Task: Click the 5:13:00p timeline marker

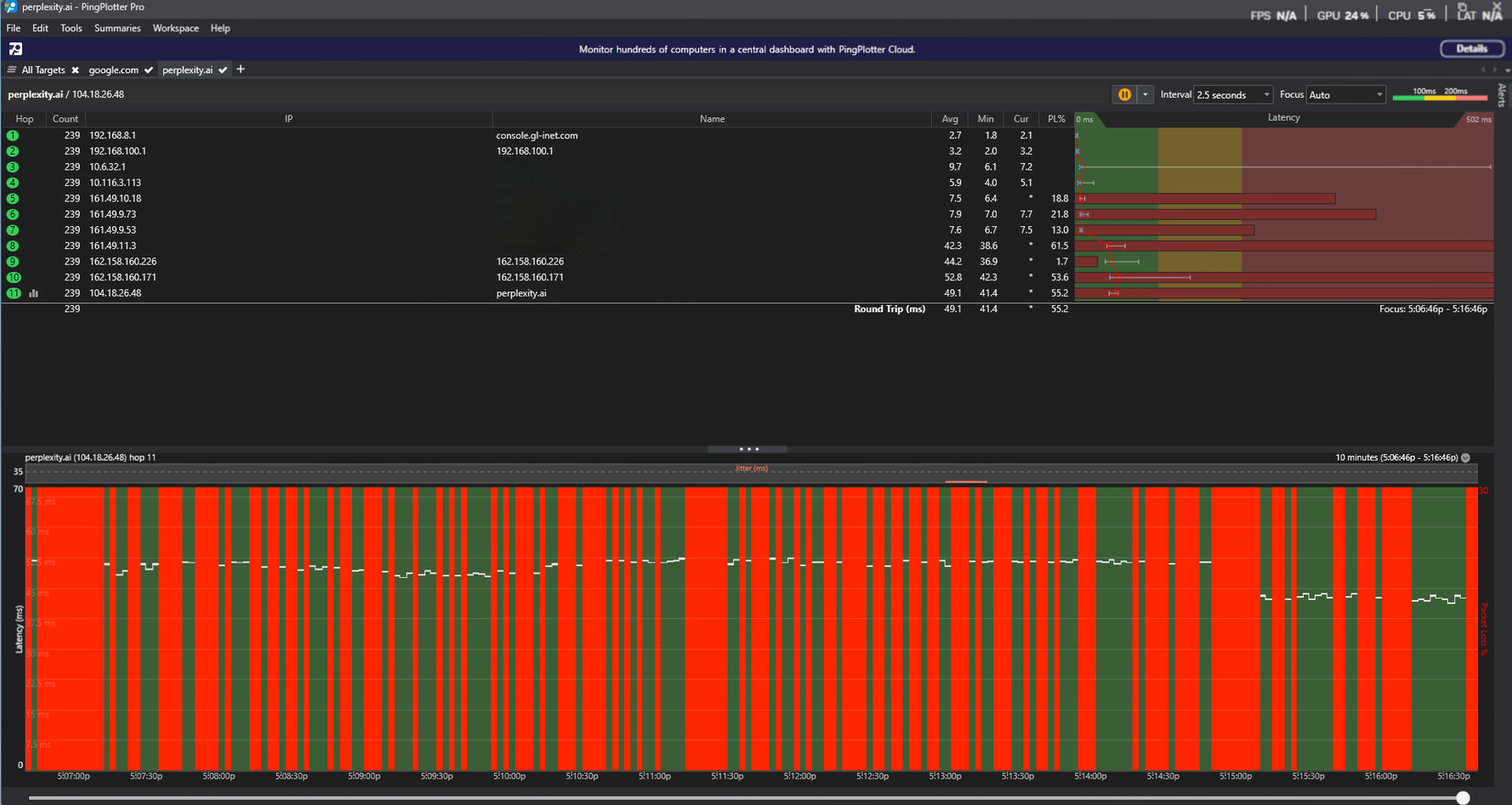Action: 945,776
